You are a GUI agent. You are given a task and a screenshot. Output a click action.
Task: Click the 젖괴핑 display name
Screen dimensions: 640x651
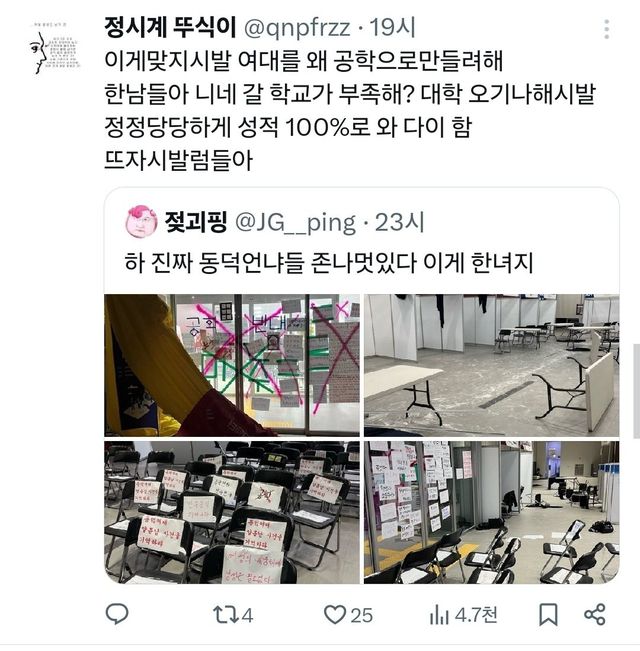click(x=196, y=222)
